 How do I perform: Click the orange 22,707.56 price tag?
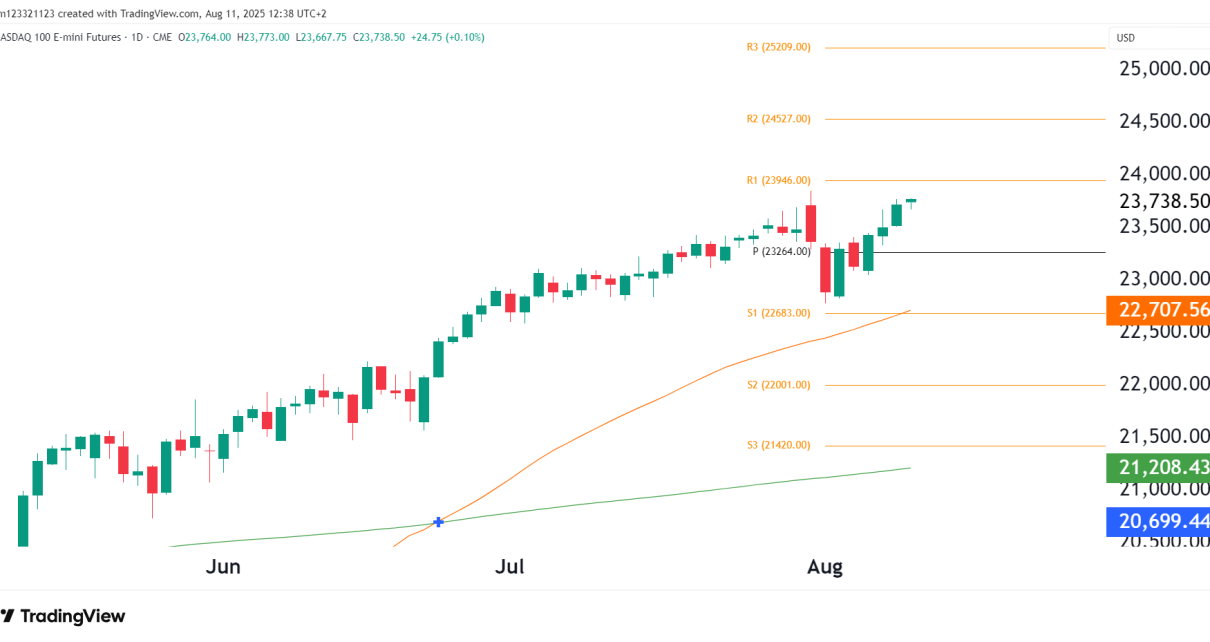coord(1158,310)
